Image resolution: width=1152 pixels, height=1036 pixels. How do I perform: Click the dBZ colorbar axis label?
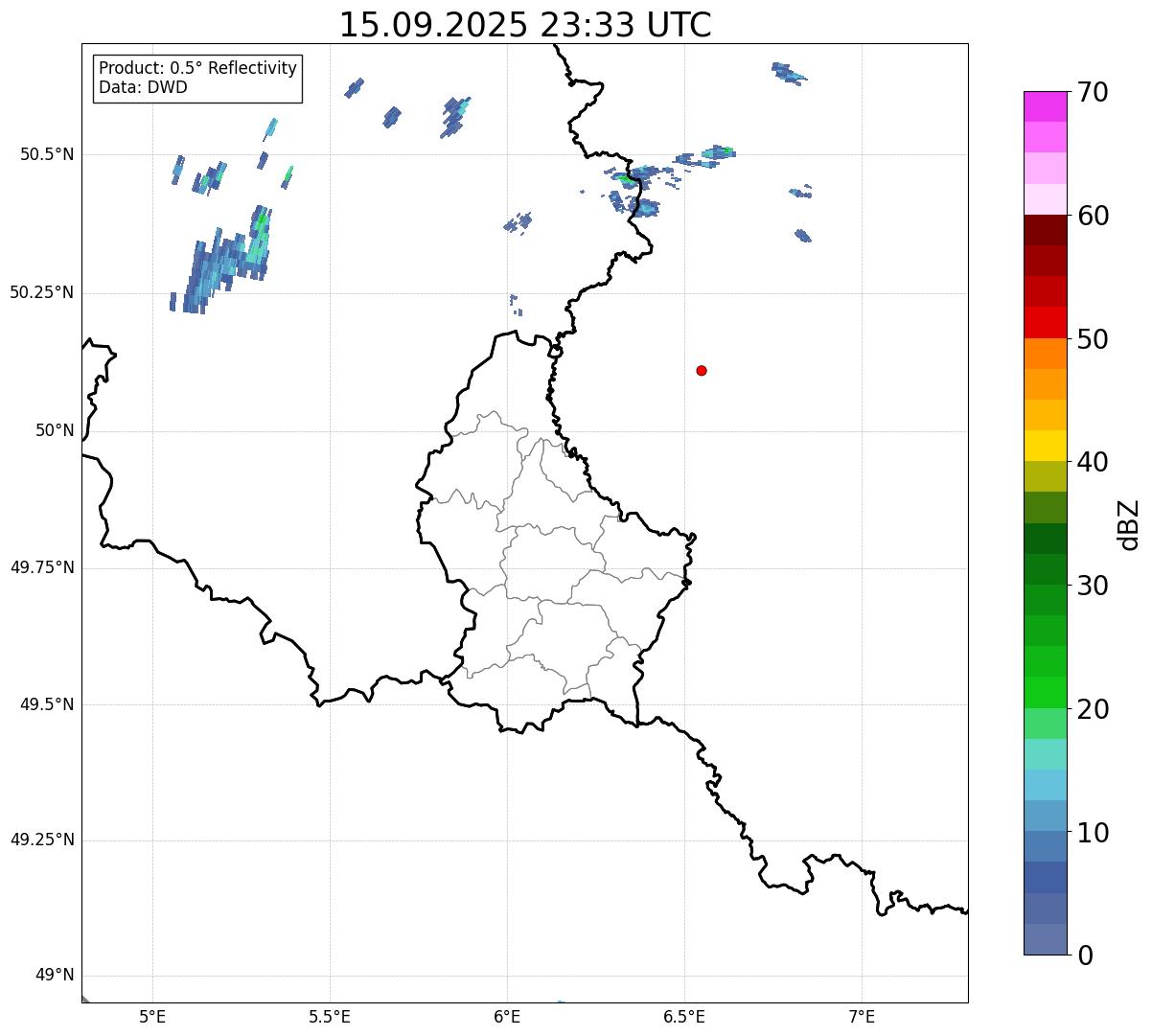click(x=1129, y=524)
